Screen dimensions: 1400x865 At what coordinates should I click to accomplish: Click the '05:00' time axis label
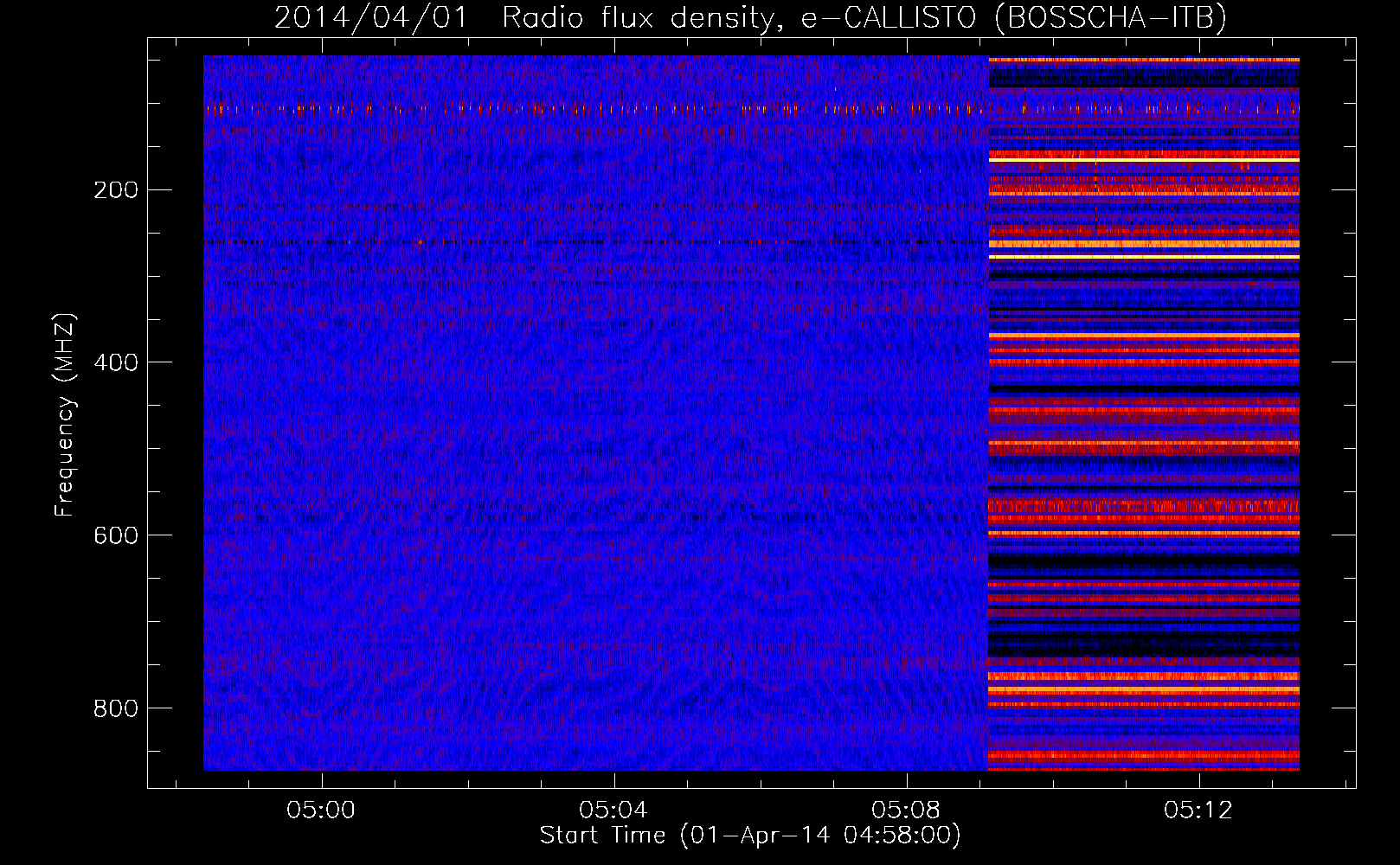(x=321, y=810)
